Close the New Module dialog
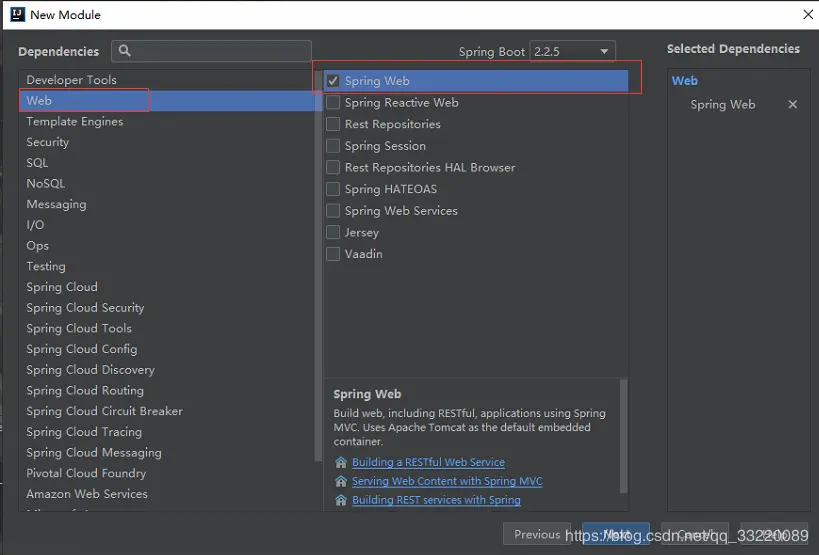Image resolution: width=819 pixels, height=555 pixels. [808, 15]
